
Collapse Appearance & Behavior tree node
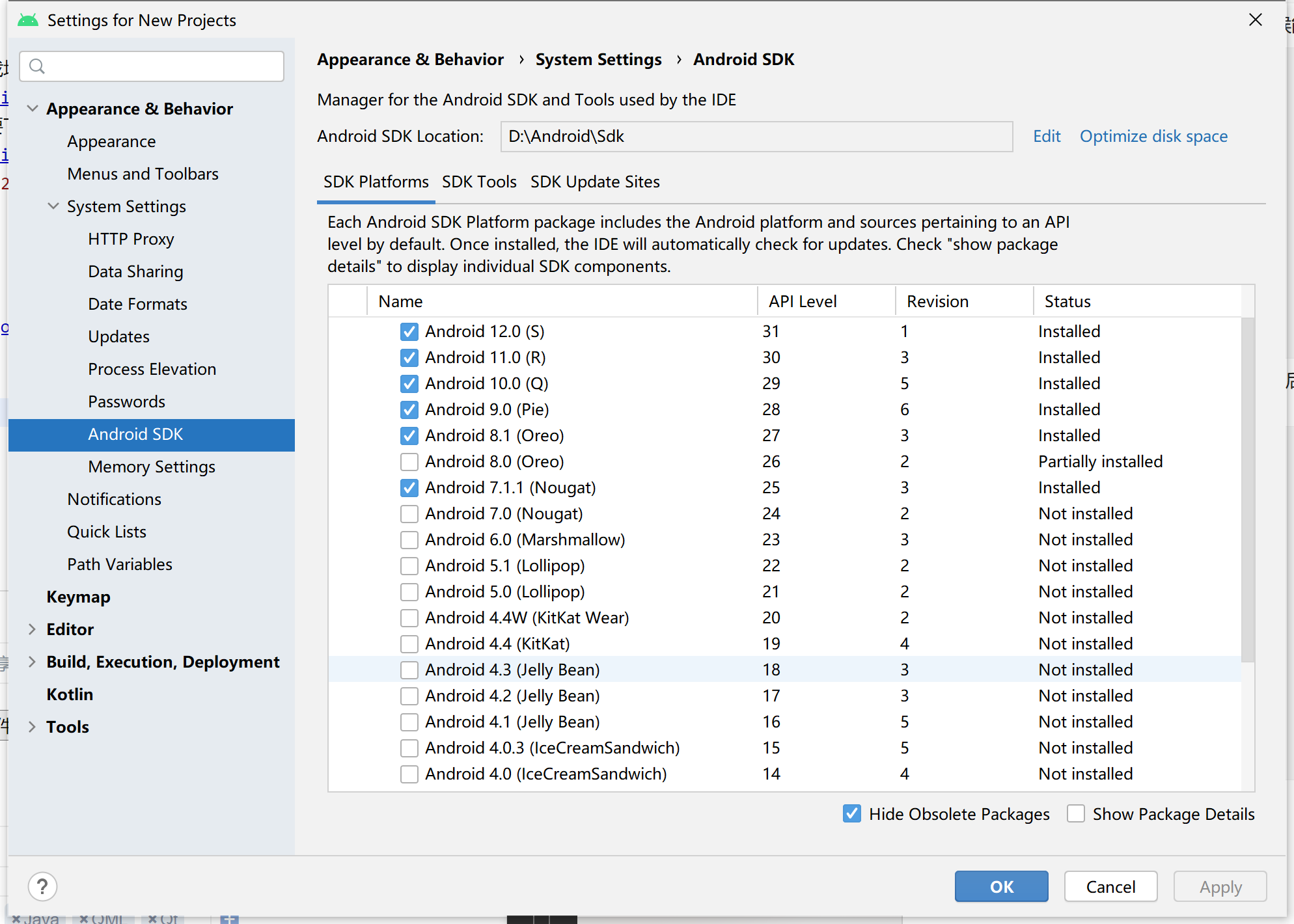pyautogui.click(x=32, y=109)
